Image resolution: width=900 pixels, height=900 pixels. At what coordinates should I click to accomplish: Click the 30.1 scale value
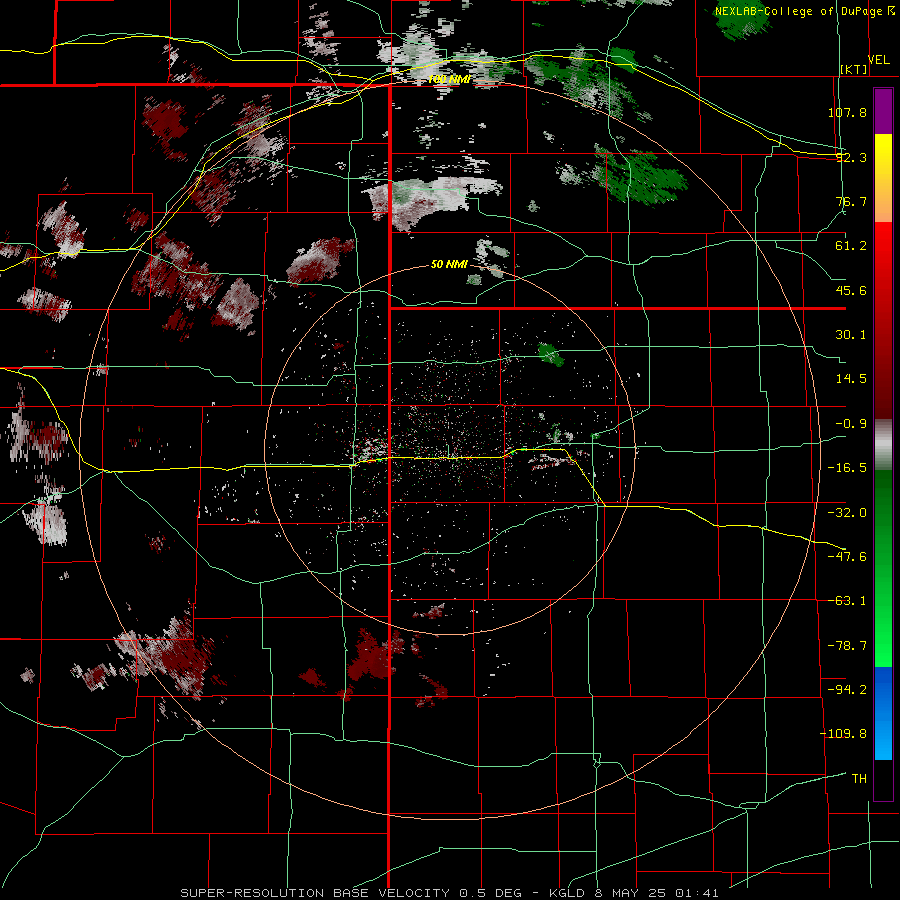pos(851,335)
